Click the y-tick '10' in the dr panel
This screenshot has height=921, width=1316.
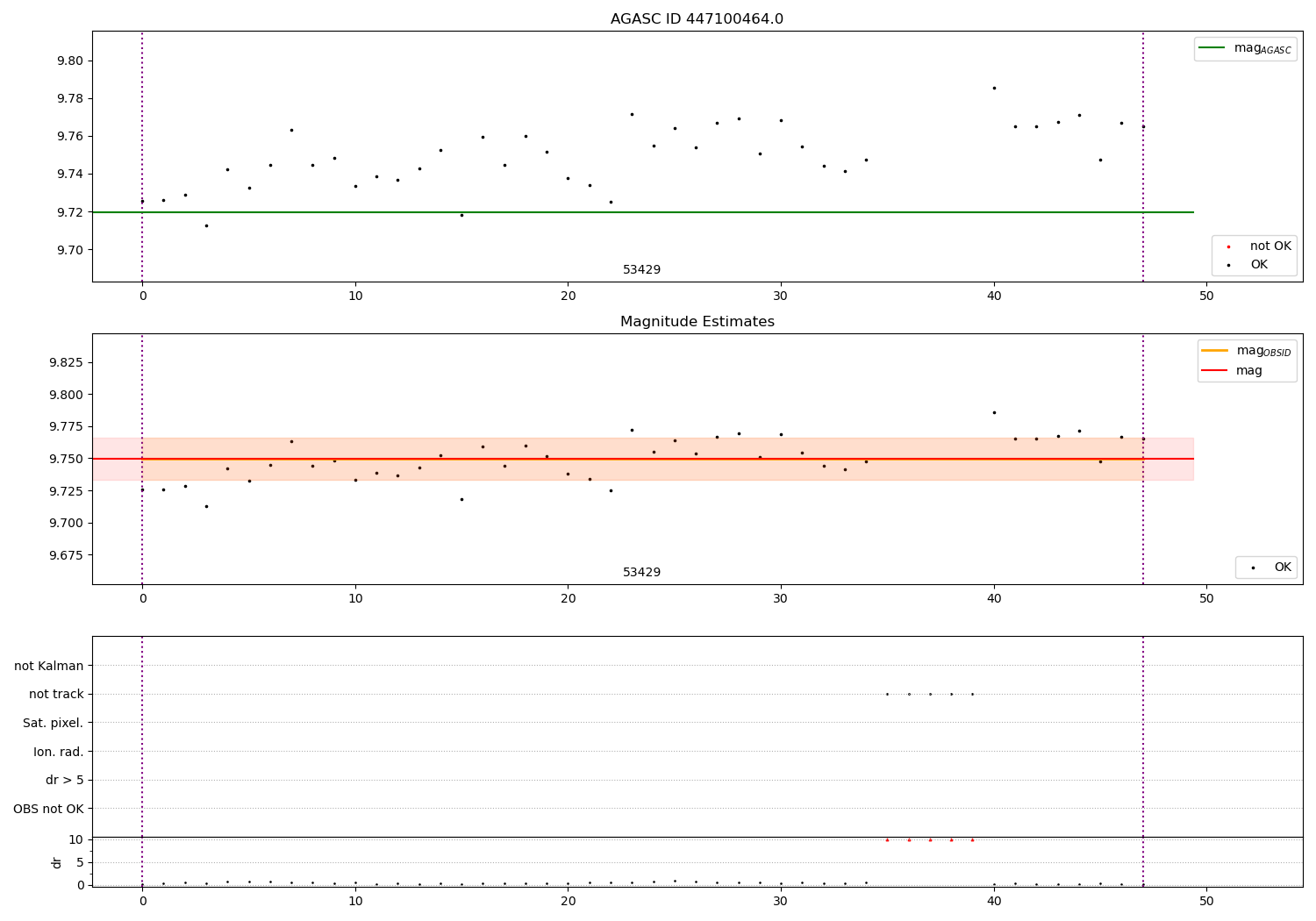coord(76,839)
